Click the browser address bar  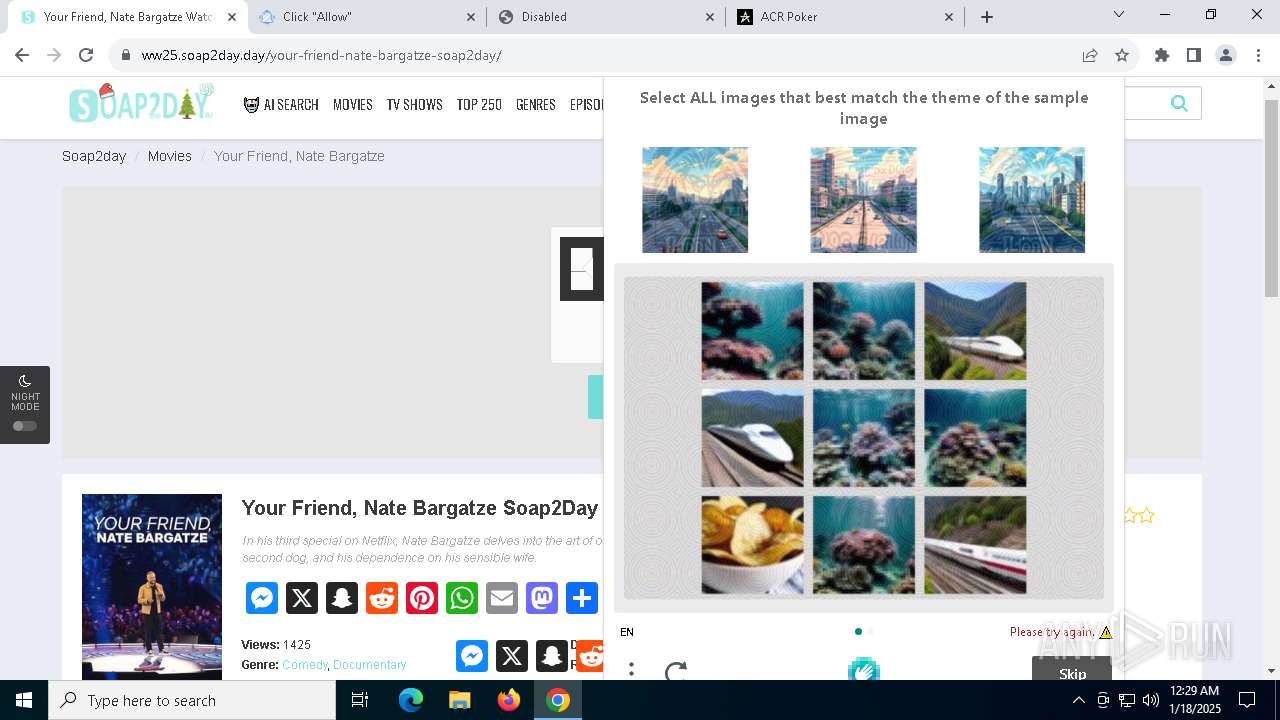click(x=600, y=55)
